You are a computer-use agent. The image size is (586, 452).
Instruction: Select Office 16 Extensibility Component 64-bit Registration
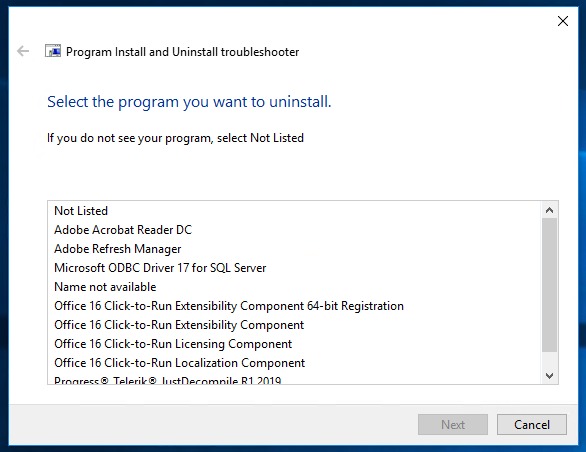229,306
